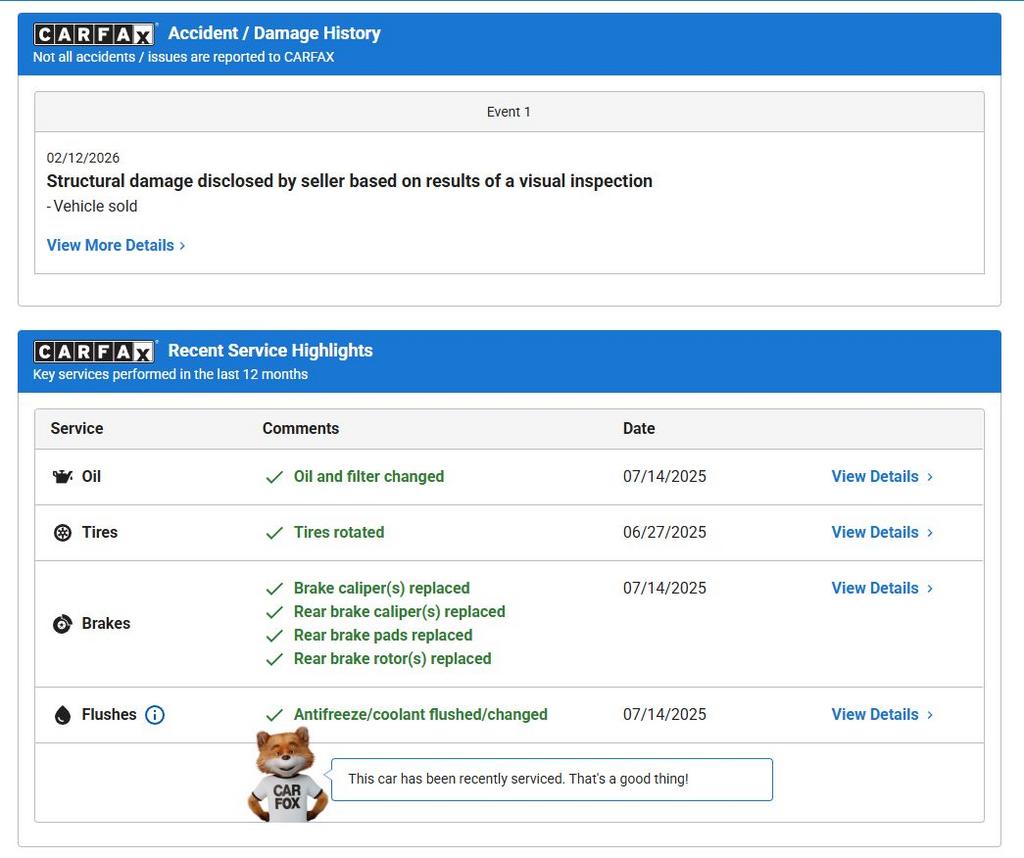Click the CARFAX logo in Accident History header
Image resolution: width=1024 pixels, height=858 pixels.
[94, 34]
